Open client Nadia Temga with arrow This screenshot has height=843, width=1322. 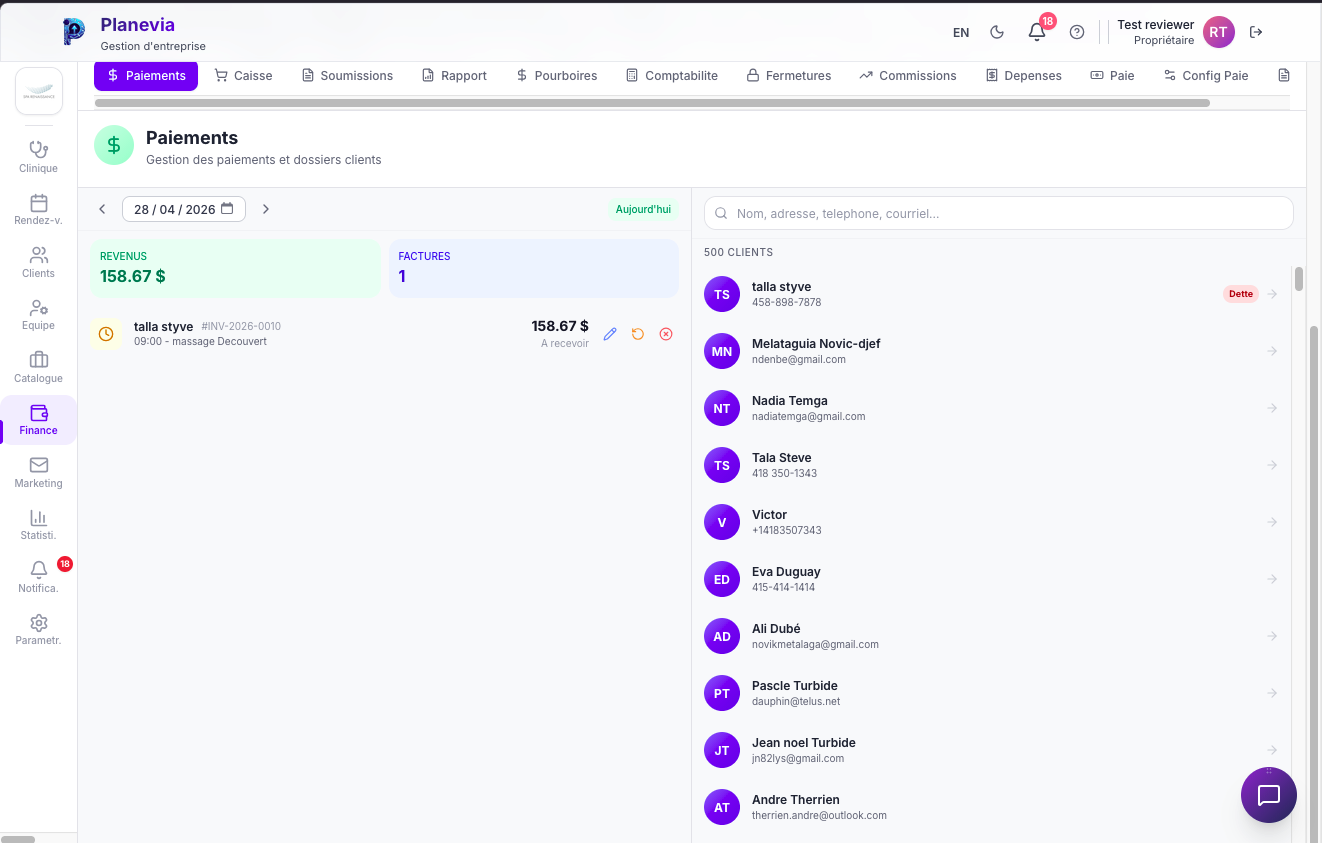coord(1272,408)
